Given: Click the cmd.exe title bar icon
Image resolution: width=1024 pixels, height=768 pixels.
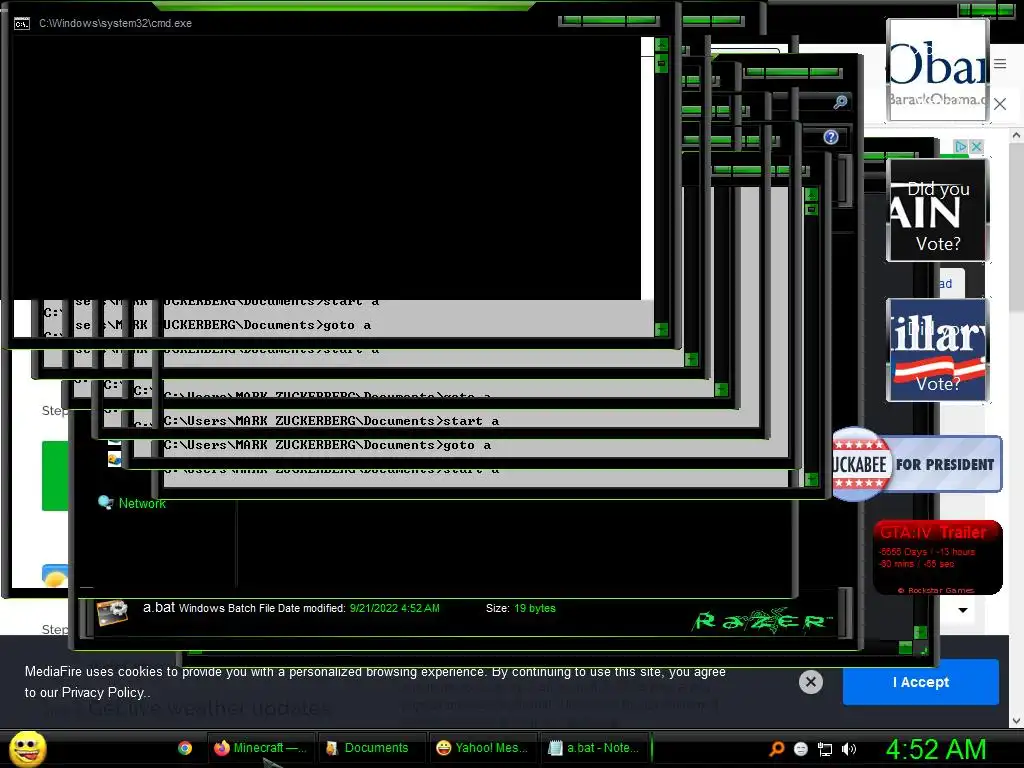Looking at the screenshot, I should tap(22, 24).
